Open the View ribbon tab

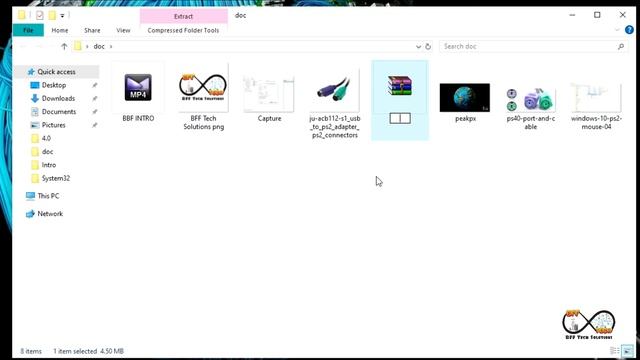coord(123,30)
